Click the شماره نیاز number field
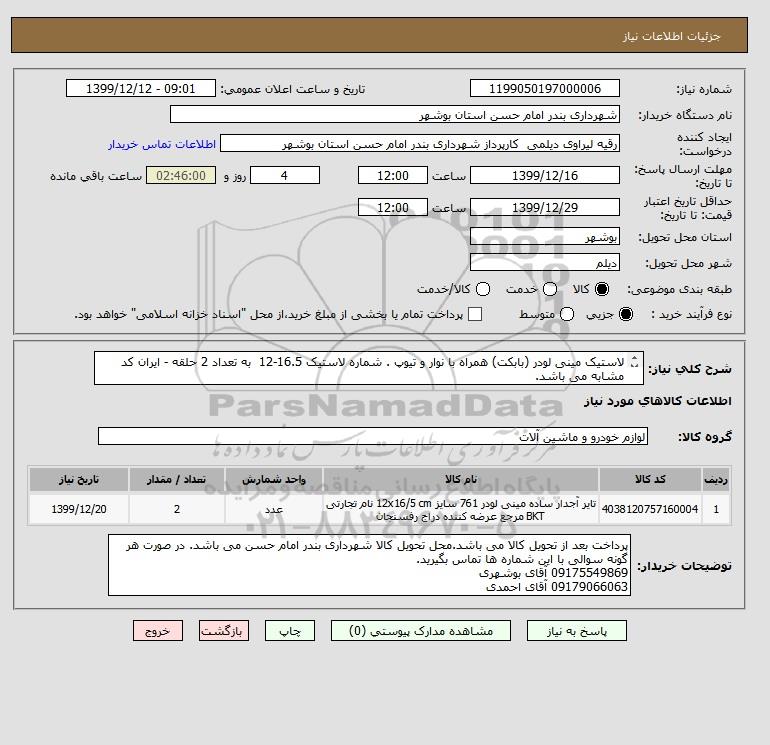The height and width of the screenshot is (745, 770). [545, 88]
